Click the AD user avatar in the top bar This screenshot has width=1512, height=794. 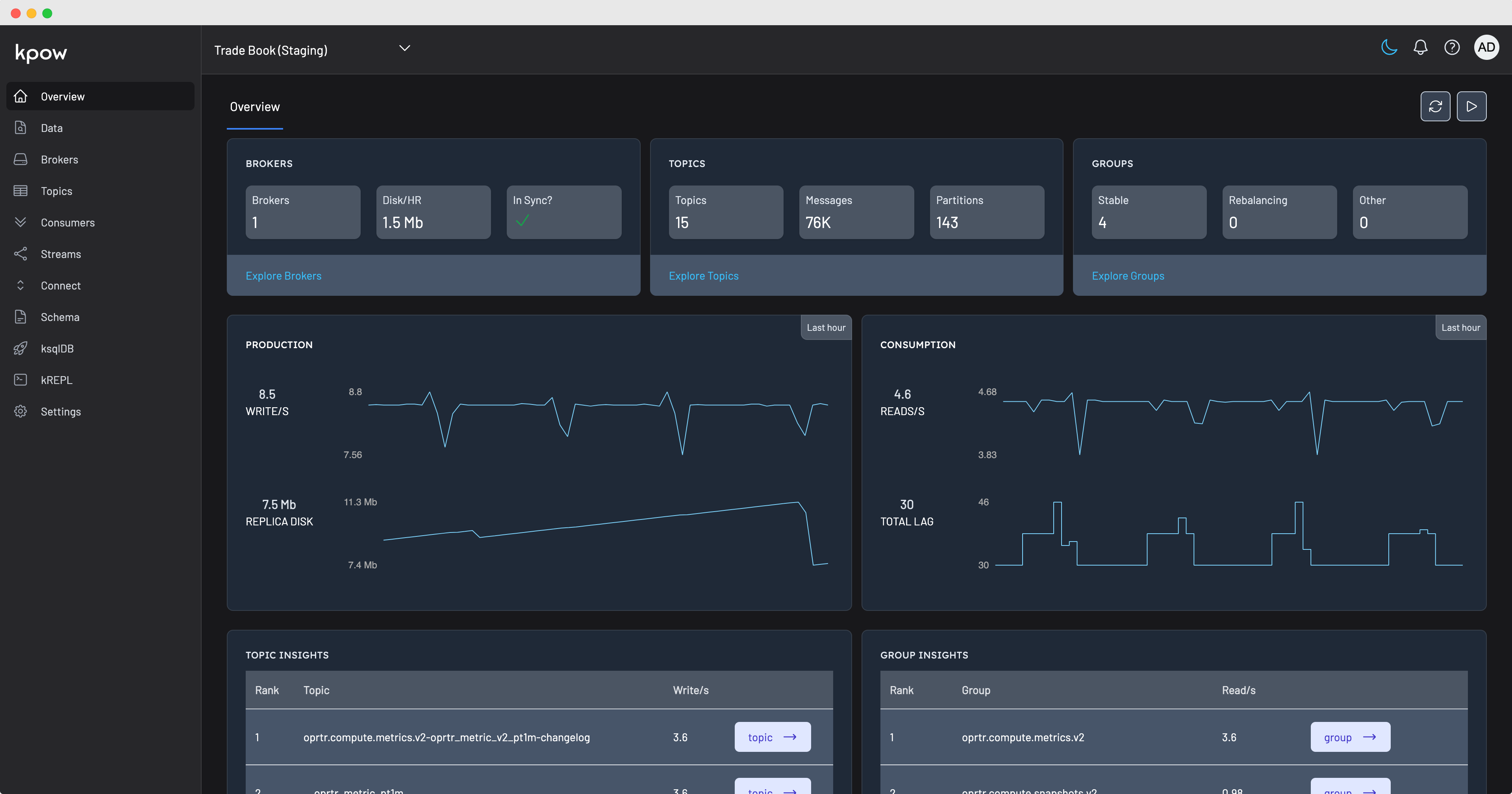point(1486,48)
